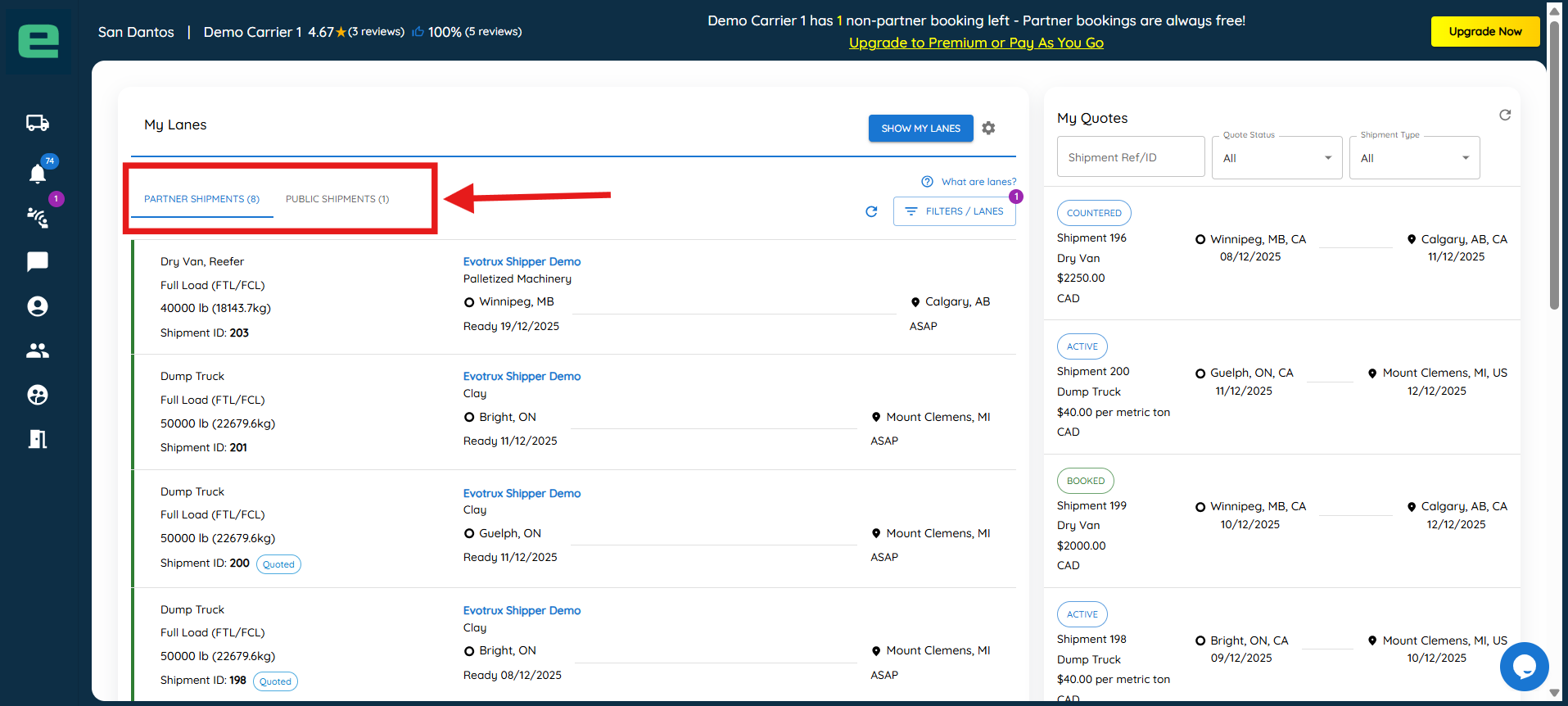Screen dimensions: 1568x706
Task: Expand the Shipment Type dropdown
Action: pyautogui.click(x=1414, y=157)
